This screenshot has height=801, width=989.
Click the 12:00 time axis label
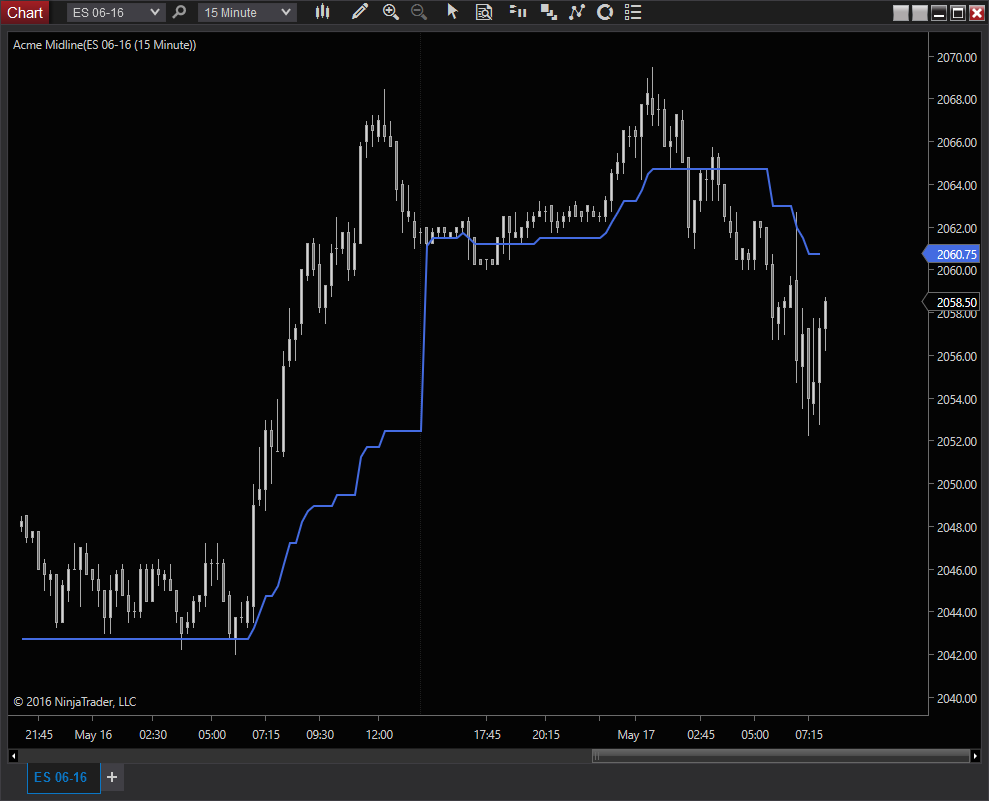pos(379,735)
